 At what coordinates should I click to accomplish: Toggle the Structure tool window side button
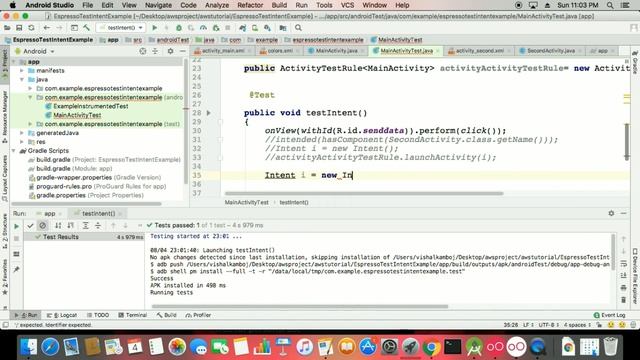(x=4, y=231)
